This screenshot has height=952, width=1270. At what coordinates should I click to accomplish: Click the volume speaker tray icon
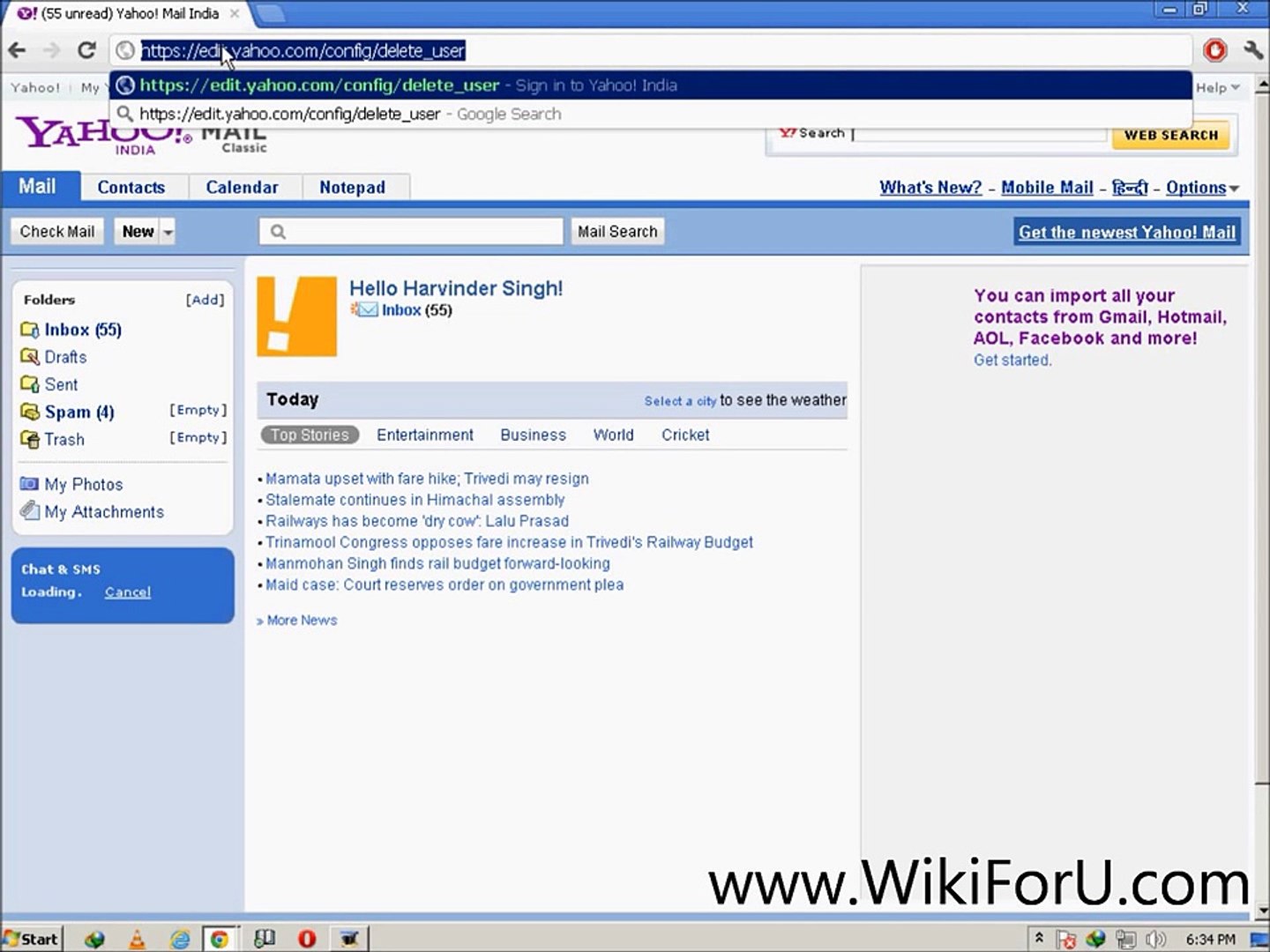pyautogui.click(x=1155, y=940)
